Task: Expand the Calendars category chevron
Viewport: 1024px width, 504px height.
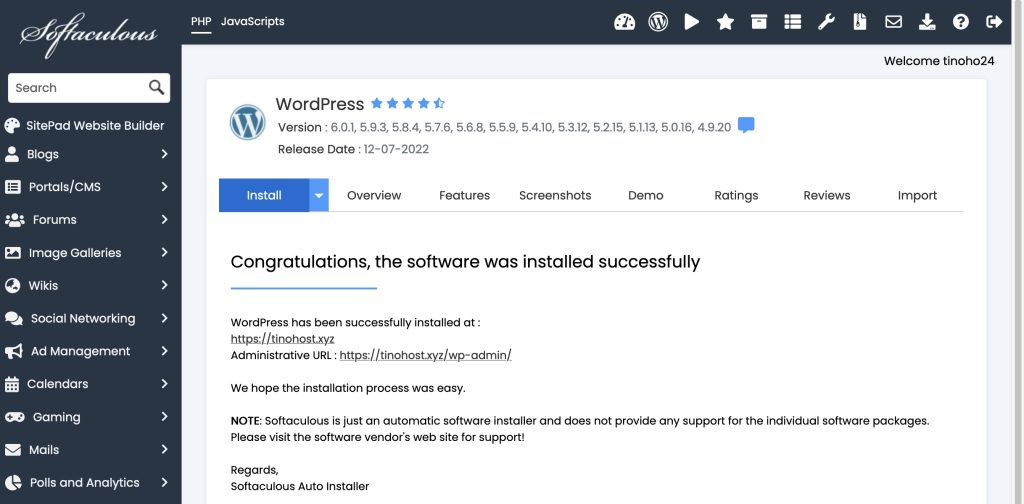Action: pos(165,384)
